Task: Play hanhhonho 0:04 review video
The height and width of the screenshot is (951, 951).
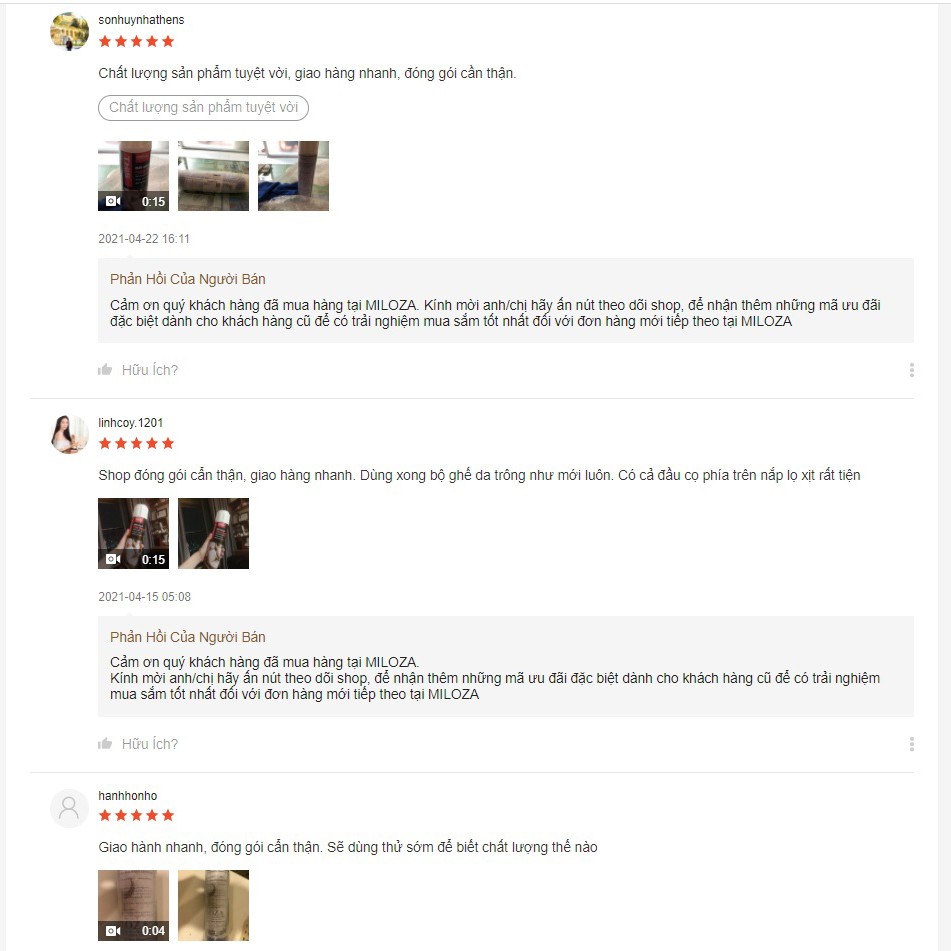Action: [x=133, y=906]
